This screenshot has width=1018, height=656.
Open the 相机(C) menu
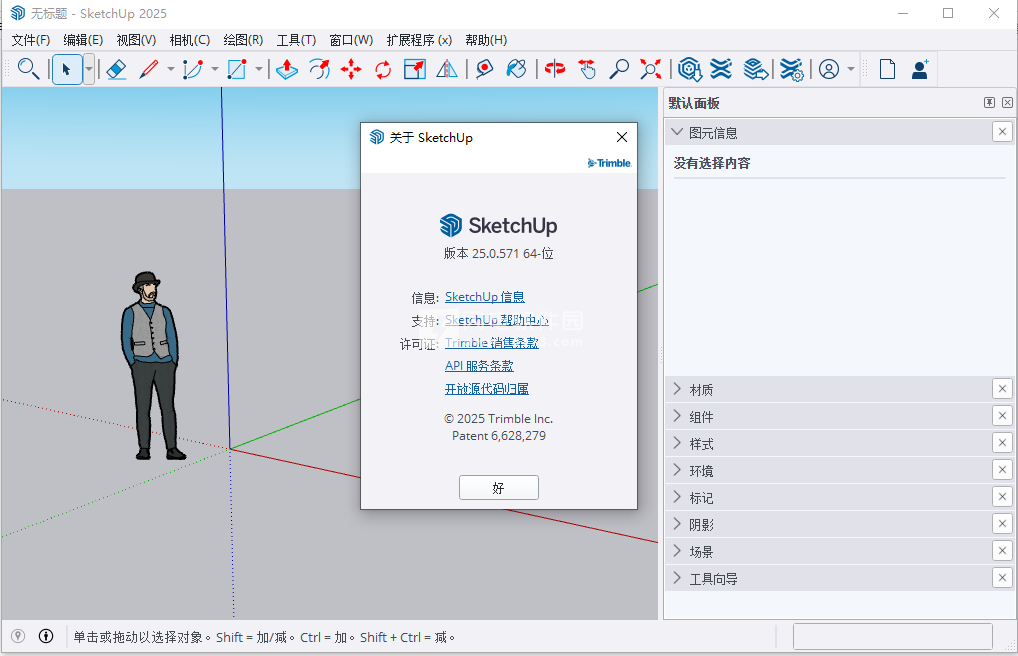190,40
